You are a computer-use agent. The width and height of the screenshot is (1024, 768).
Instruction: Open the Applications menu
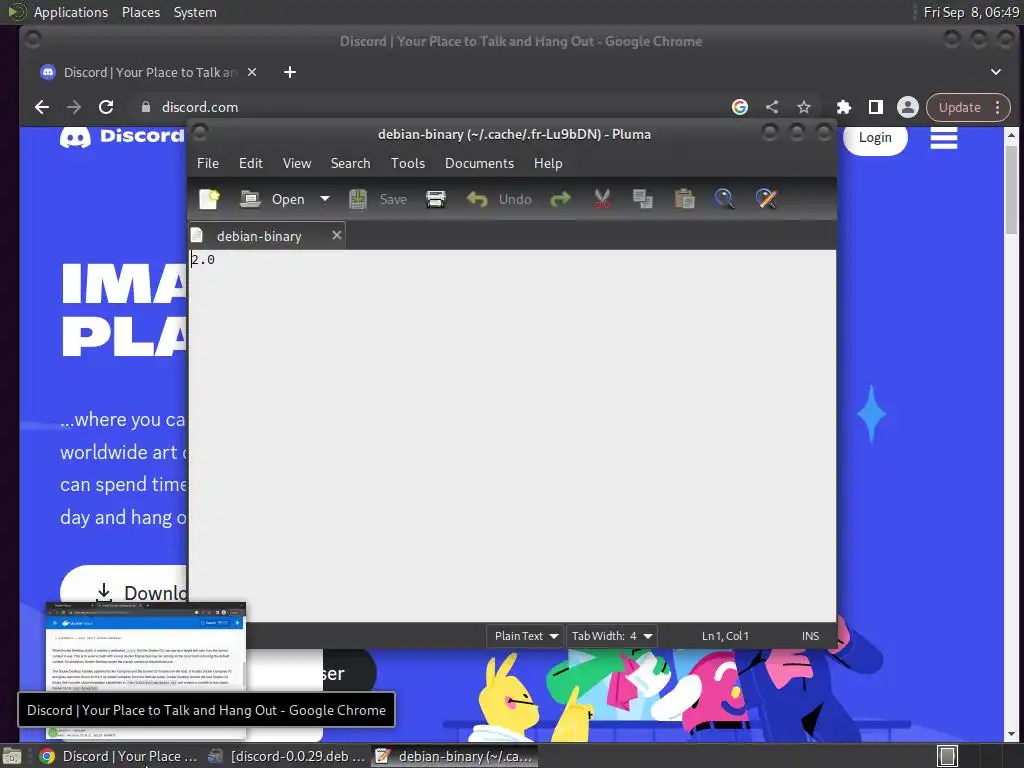tap(71, 12)
